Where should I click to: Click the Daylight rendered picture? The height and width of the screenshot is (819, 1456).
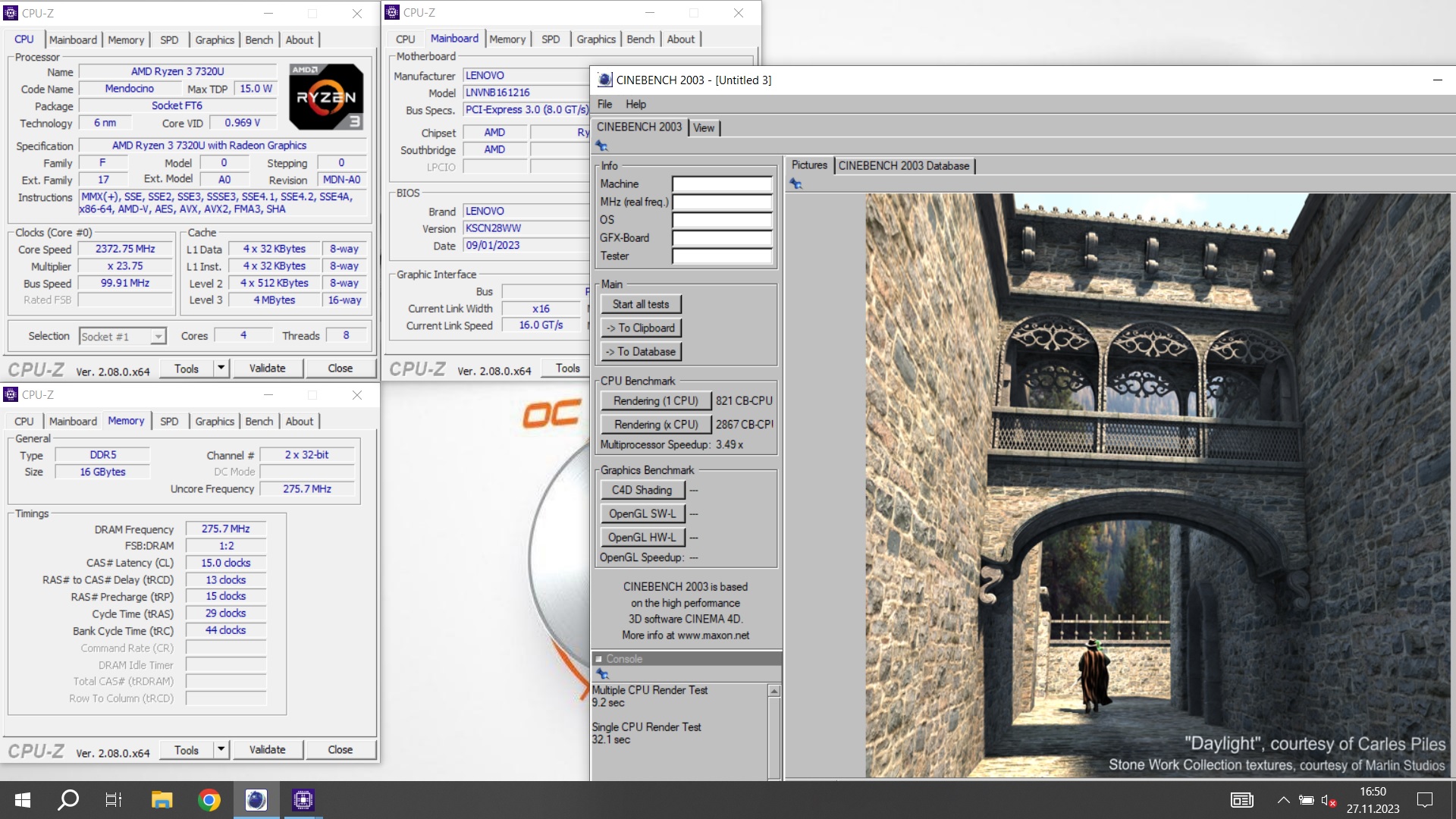[x=1158, y=485]
